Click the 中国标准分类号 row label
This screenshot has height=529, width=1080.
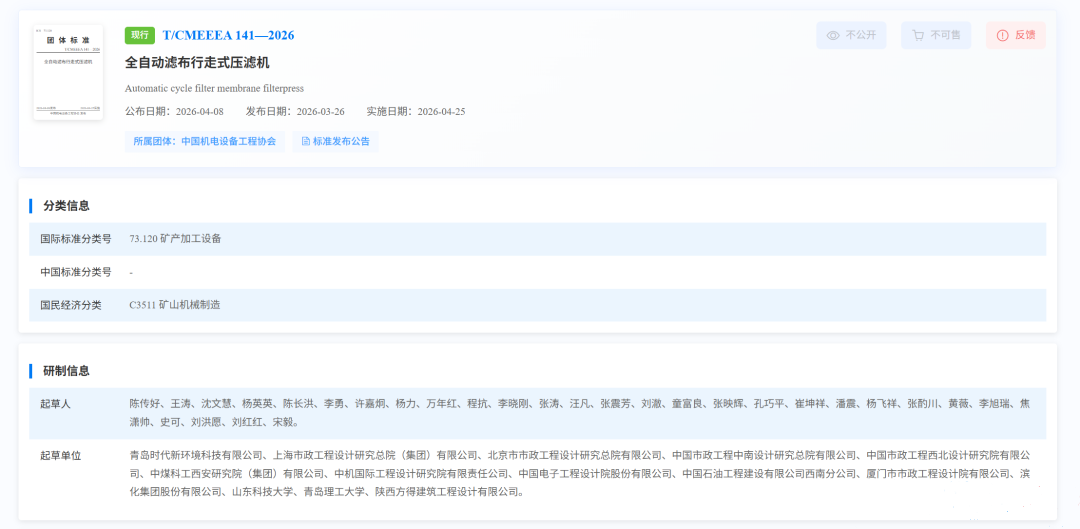[x=76, y=272]
